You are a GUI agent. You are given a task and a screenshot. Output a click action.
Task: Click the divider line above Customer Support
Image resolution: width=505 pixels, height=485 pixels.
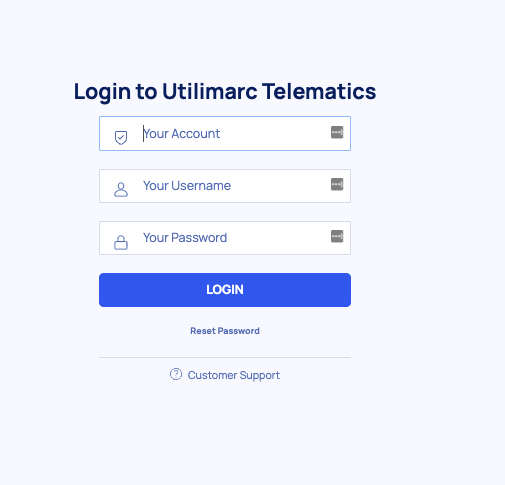point(225,357)
